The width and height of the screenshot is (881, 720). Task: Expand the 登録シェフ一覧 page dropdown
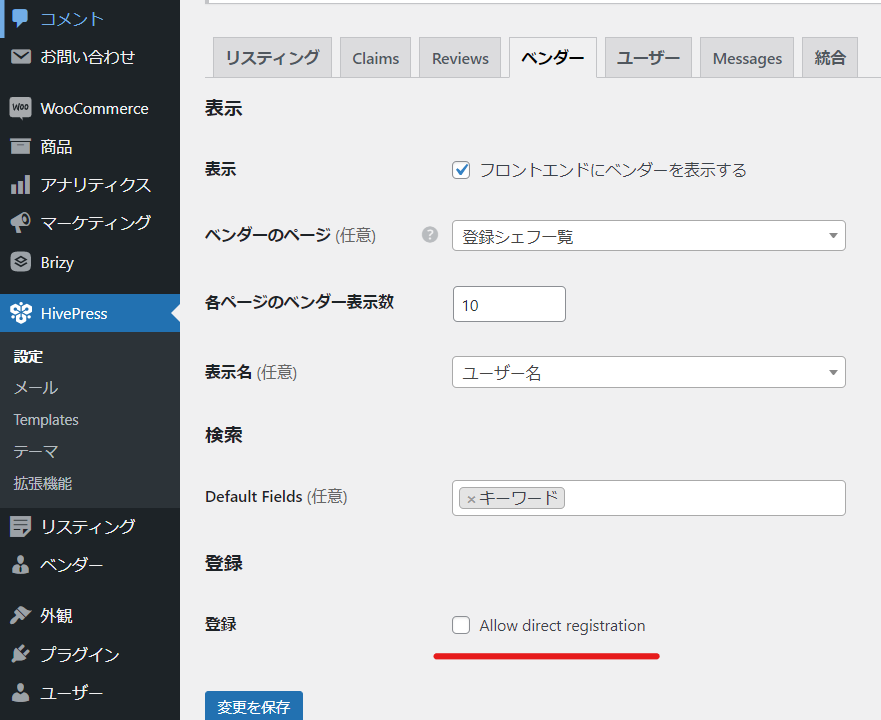pyautogui.click(x=648, y=236)
